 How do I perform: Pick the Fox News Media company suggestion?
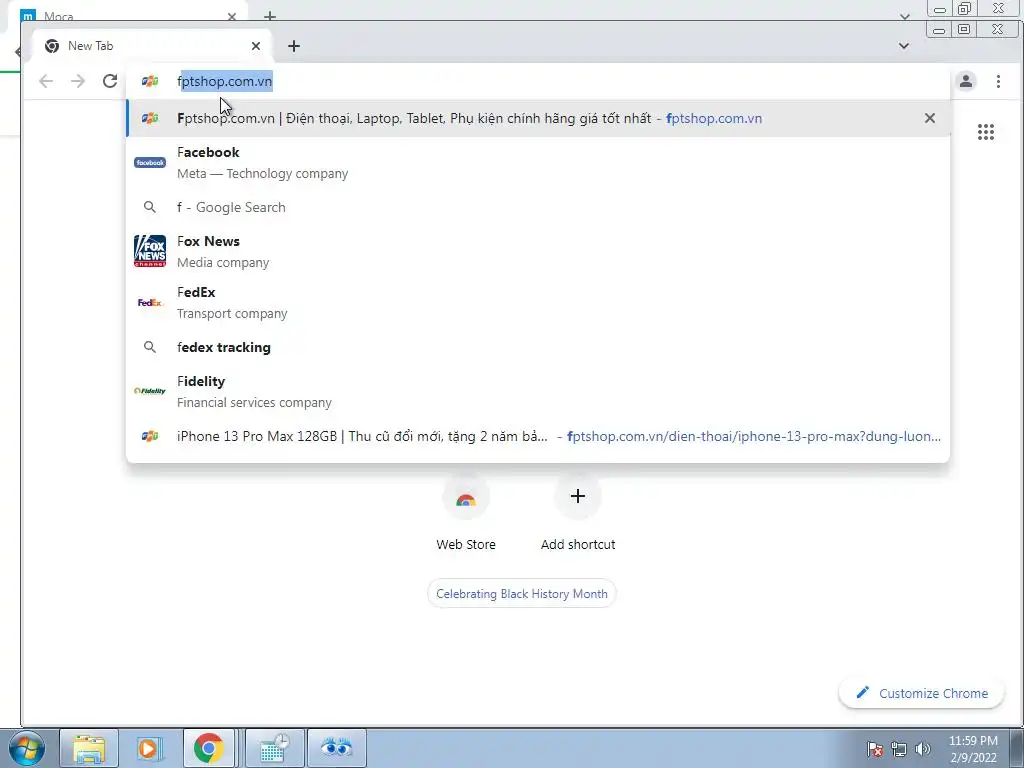(x=538, y=251)
